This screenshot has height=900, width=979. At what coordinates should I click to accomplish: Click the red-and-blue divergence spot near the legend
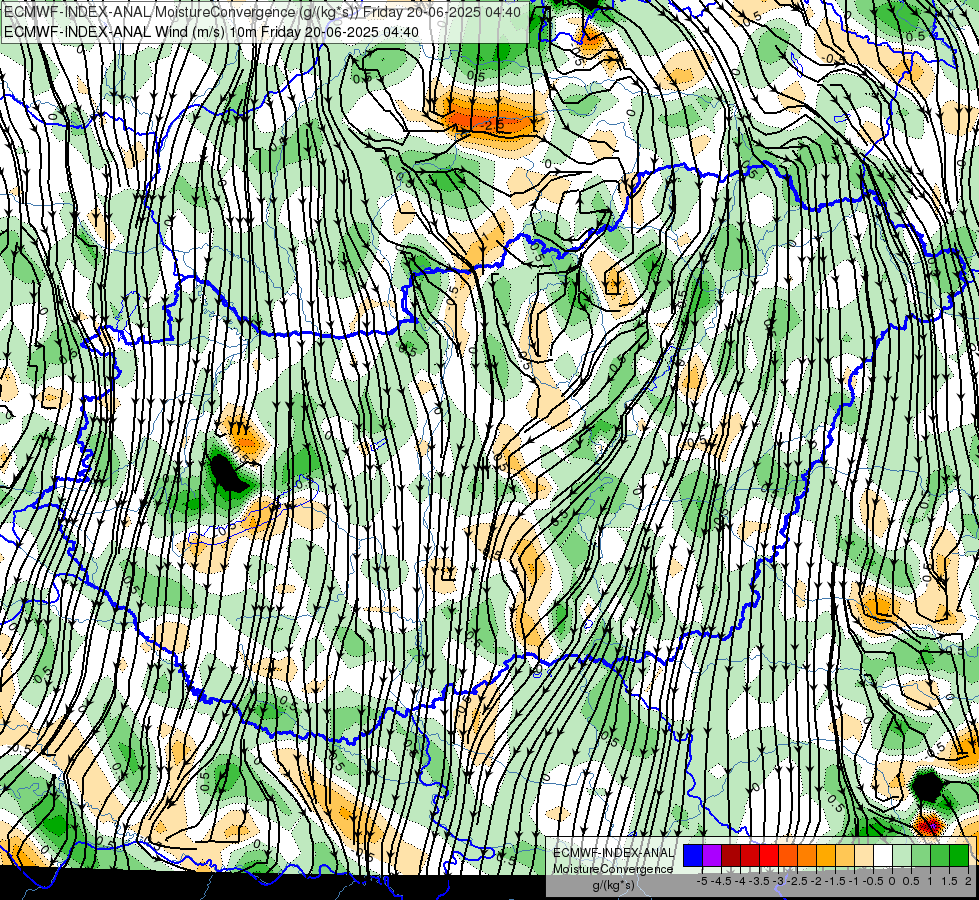(x=928, y=826)
